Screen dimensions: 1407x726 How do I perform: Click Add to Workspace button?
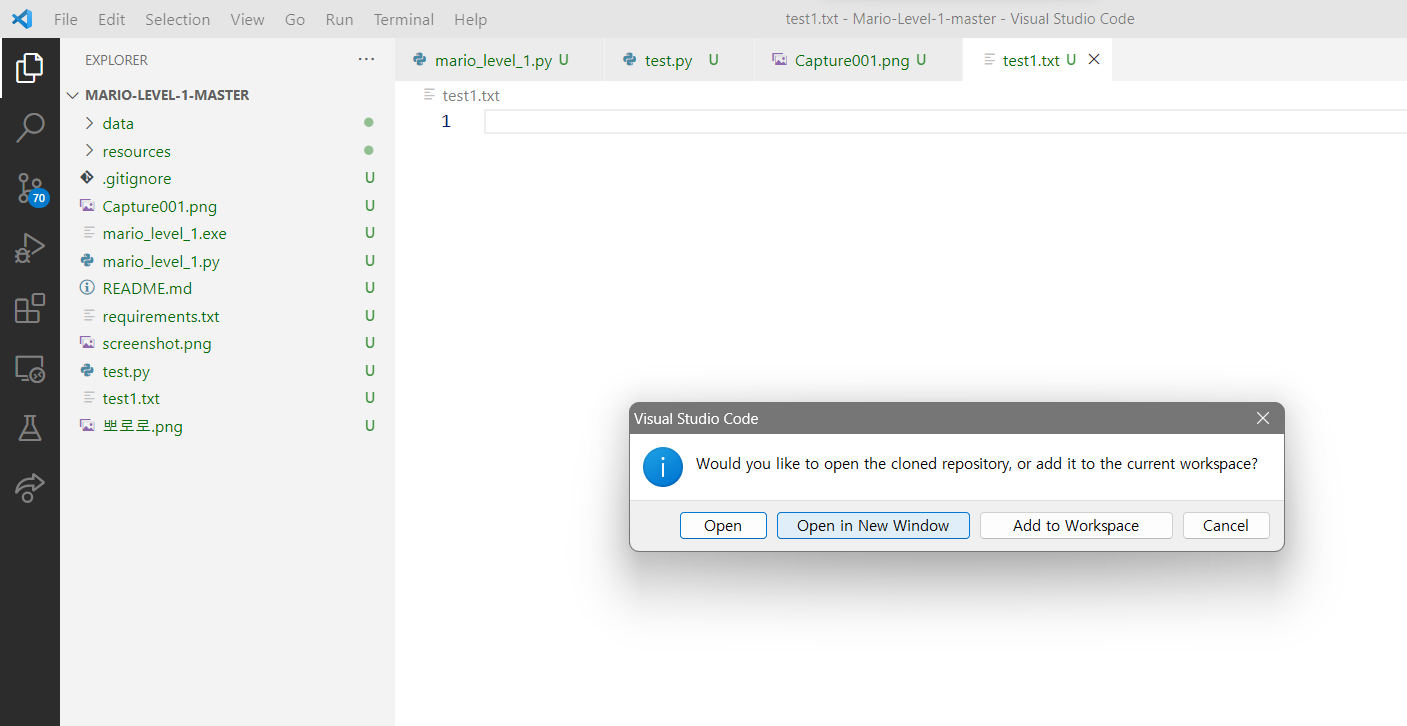click(x=1076, y=526)
